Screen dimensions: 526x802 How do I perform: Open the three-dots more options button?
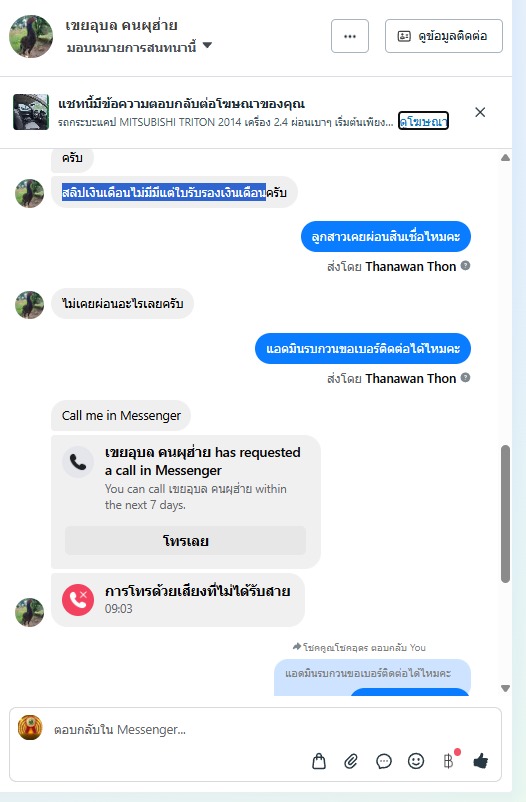(x=350, y=36)
